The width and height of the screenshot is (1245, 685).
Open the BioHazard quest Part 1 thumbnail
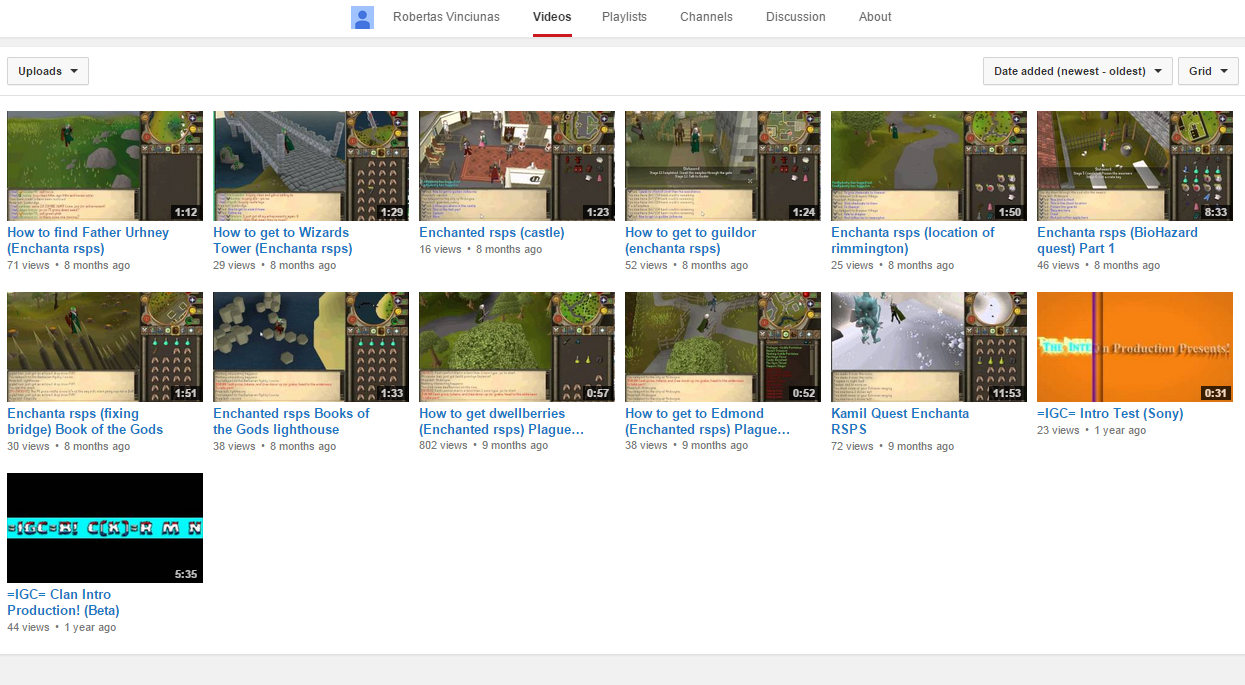coord(1135,166)
